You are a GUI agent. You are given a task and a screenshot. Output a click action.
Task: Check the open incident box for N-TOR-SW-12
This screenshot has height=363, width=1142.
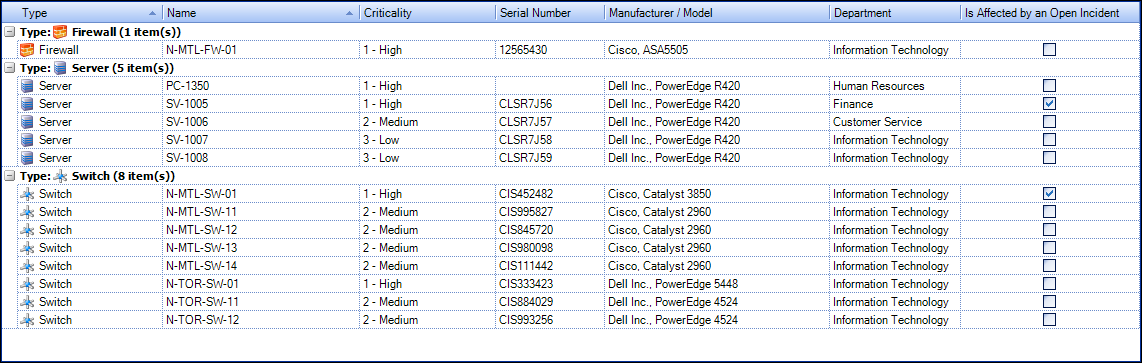(x=1050, y=320)
